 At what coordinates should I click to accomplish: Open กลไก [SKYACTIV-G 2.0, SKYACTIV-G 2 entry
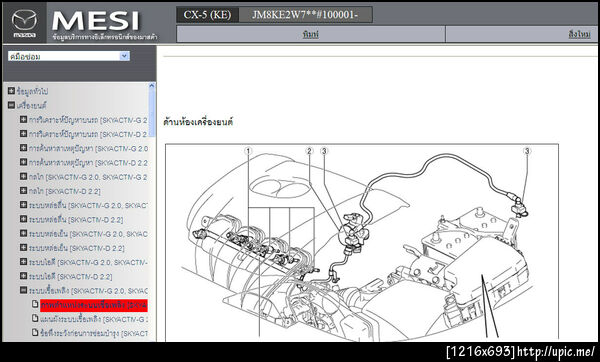pyautogui.click(x=88, y=177)
